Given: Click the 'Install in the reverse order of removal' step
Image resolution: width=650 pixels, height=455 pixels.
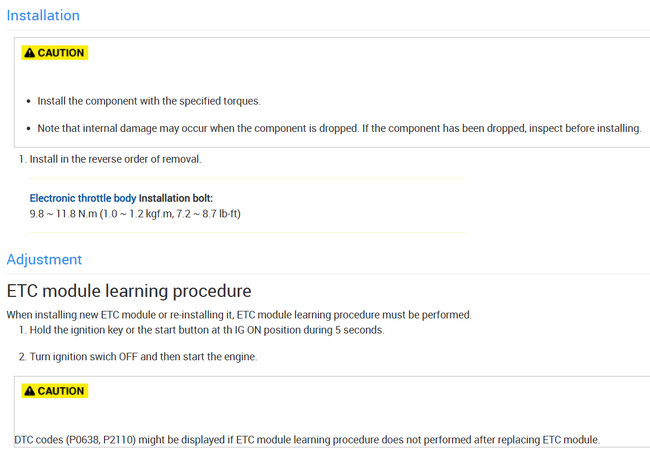Looking at the screenshot, I should point(121,160).
